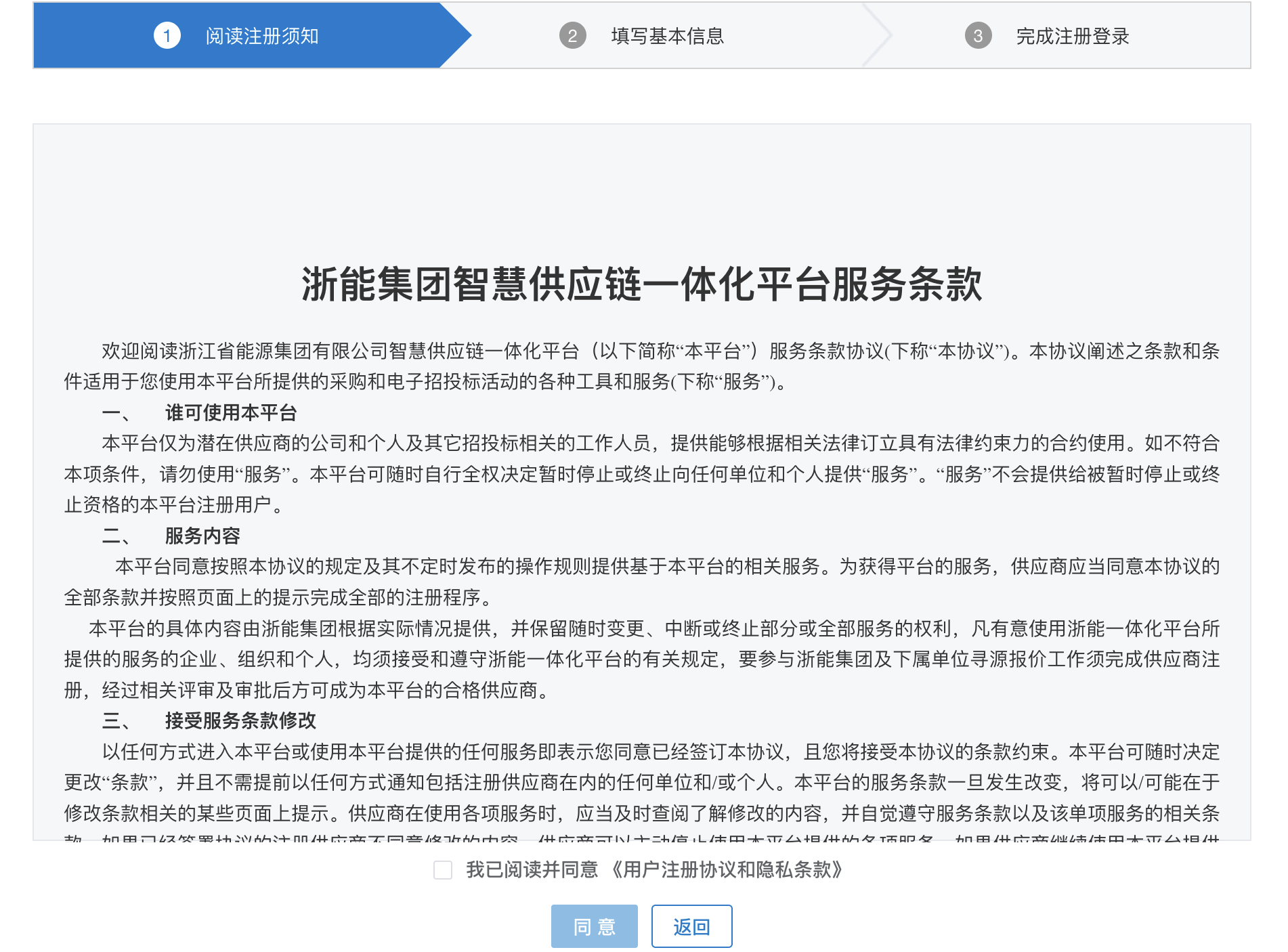1288x952 pixels.
Task: Click the step number 3 circle icon
Action: (x=978, y=36)
